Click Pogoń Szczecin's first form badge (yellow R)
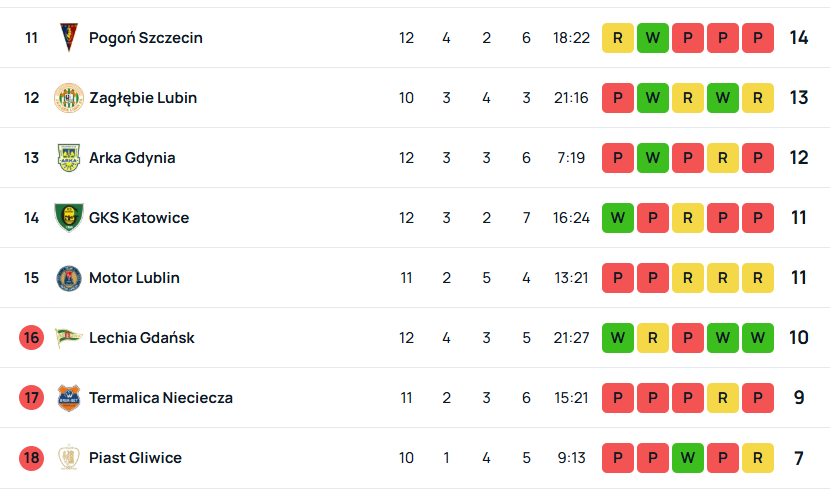Viewport: 830px width, 493px height. (x=618, y=38)
